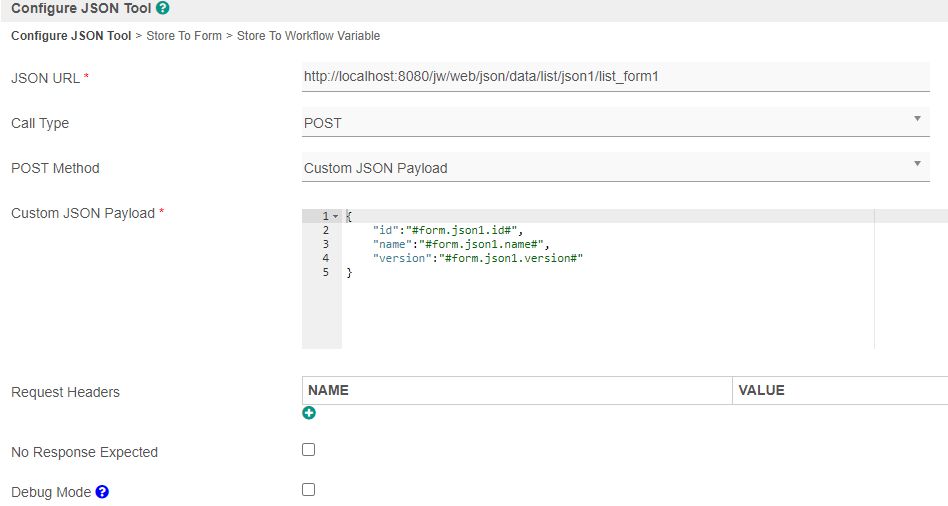Click the help icon beside Configure JSON Tool
The width and height of the screenshot is (948, 506).
pyautogui.click(x=163, y=8)
